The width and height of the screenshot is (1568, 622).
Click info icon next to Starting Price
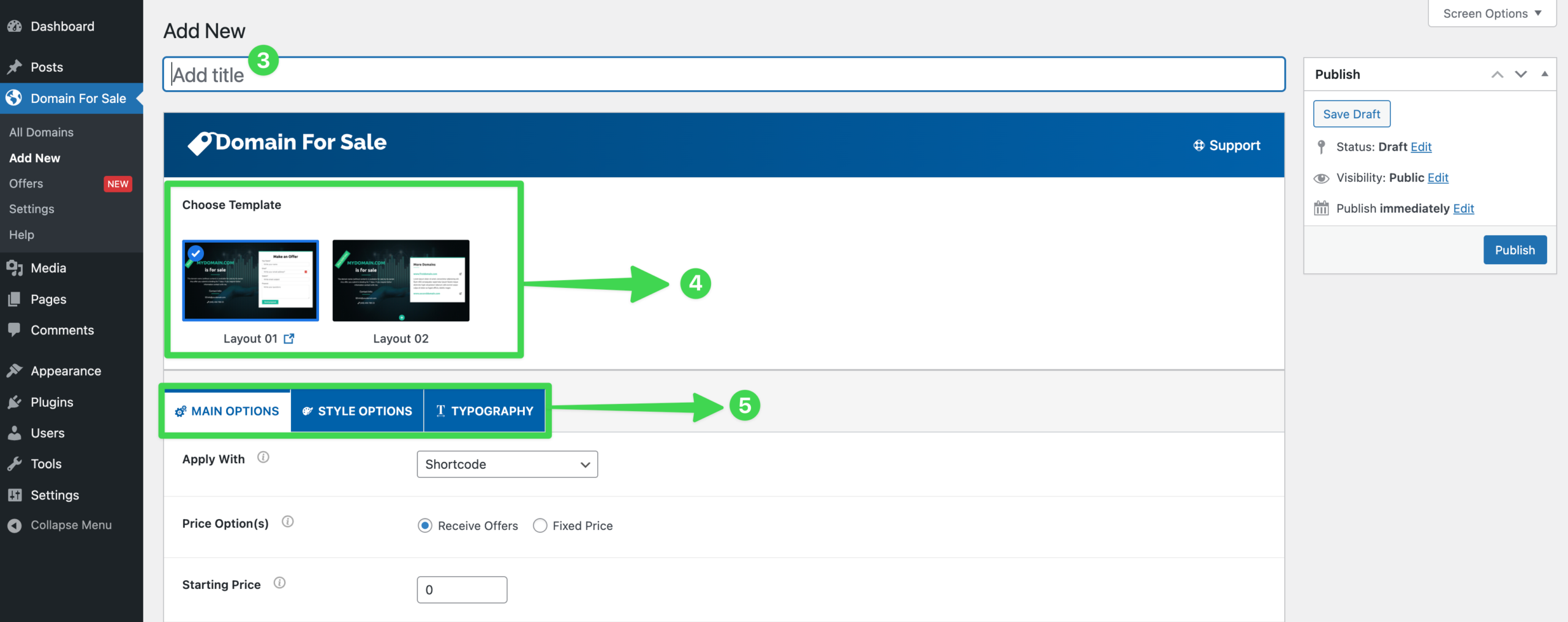[279, 583]
